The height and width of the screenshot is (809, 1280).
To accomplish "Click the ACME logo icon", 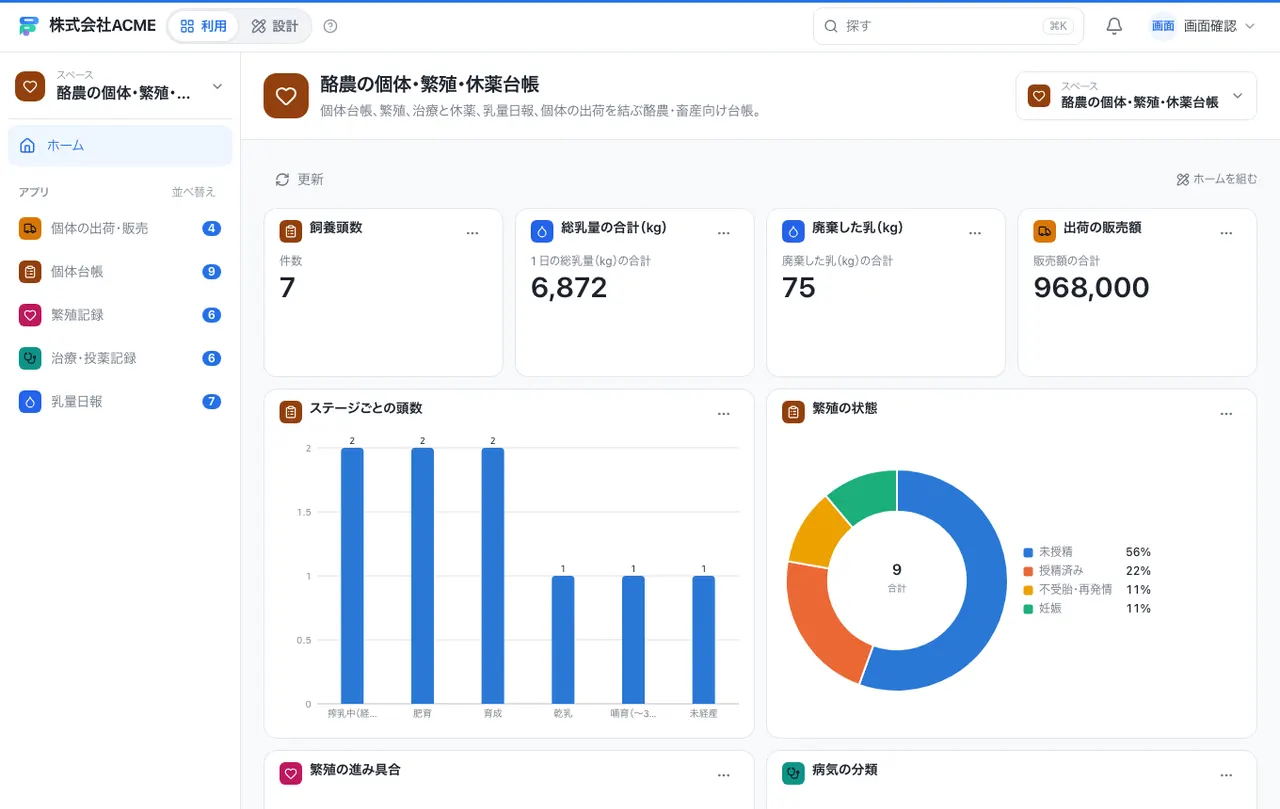I will pos(28,26).
